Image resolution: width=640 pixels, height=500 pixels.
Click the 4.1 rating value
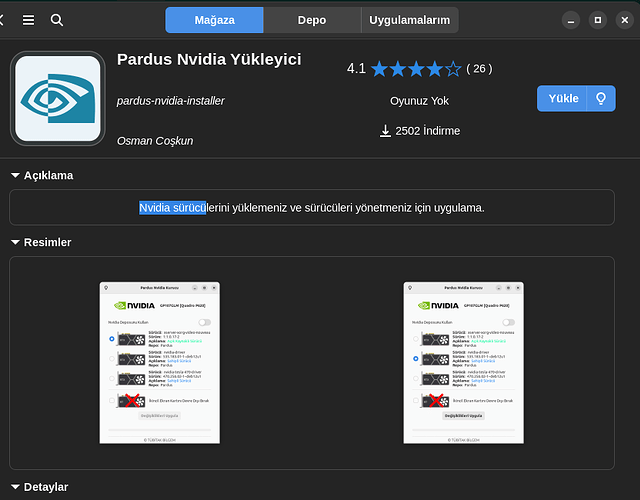pyautogui.click(x=356, y=69)
